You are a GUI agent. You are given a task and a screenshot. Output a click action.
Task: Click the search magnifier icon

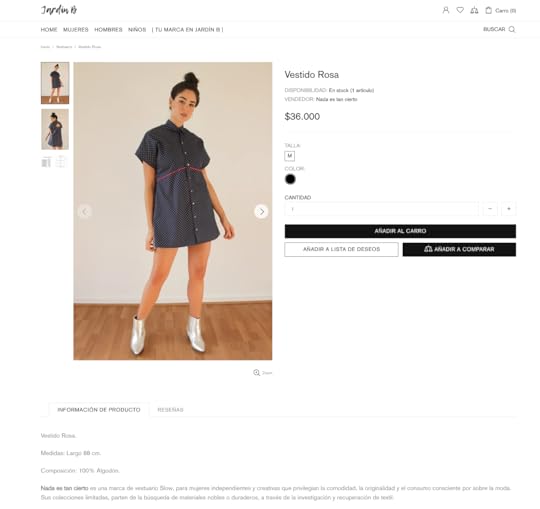(x=512, y=29)
